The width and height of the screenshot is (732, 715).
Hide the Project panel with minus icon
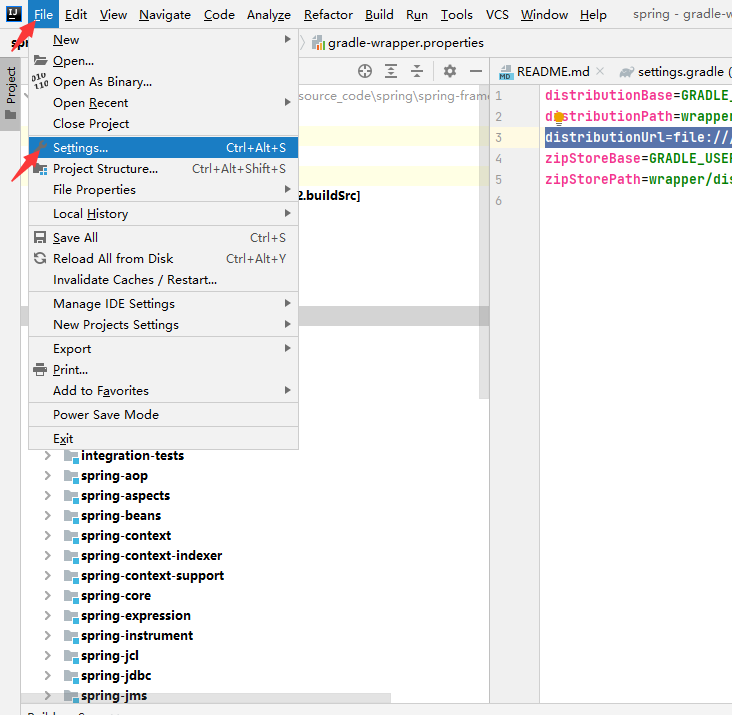(x=476, y=71)
